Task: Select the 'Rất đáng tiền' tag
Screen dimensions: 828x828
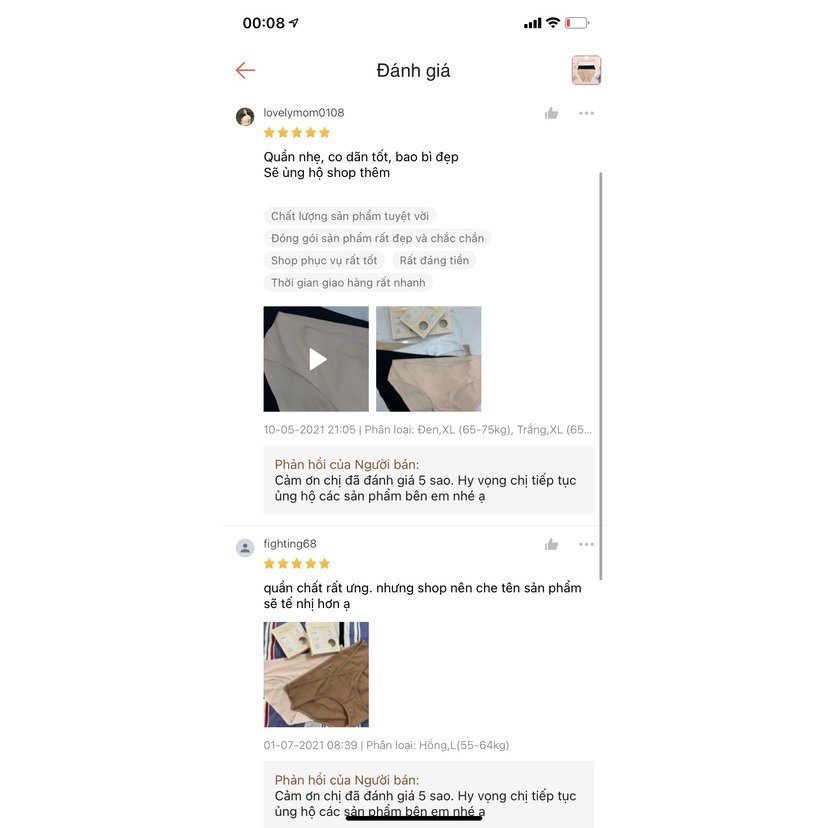Action: (x=434, y=260)
